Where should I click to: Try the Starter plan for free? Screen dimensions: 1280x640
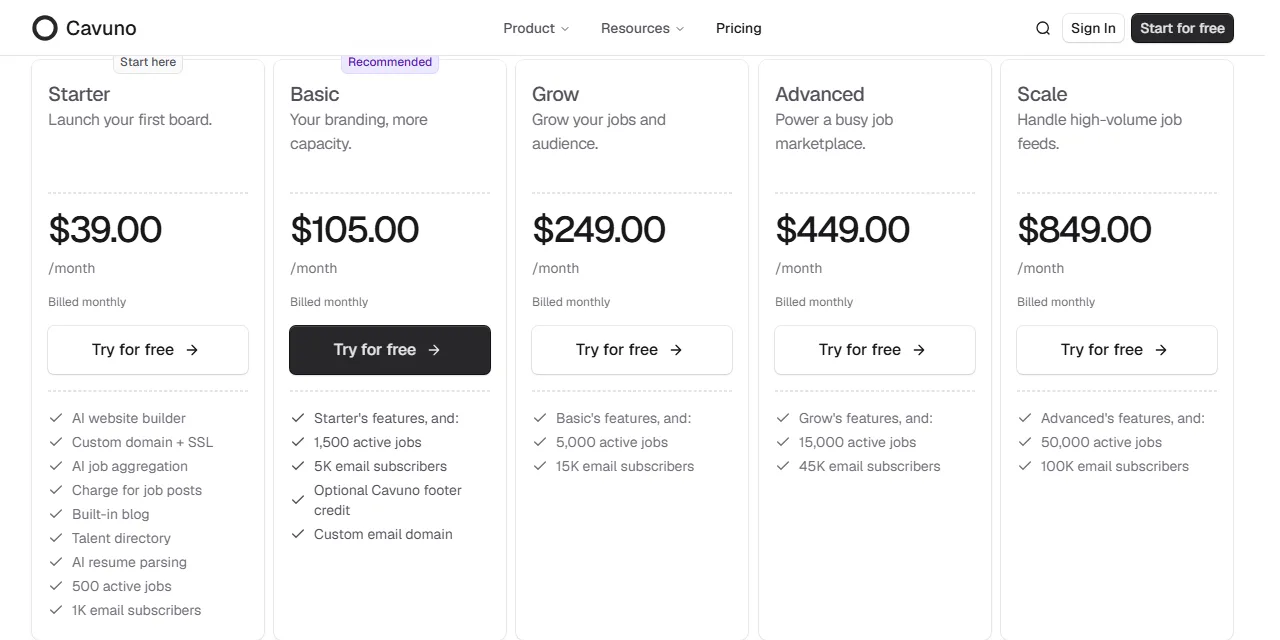(x=148, y=350)
